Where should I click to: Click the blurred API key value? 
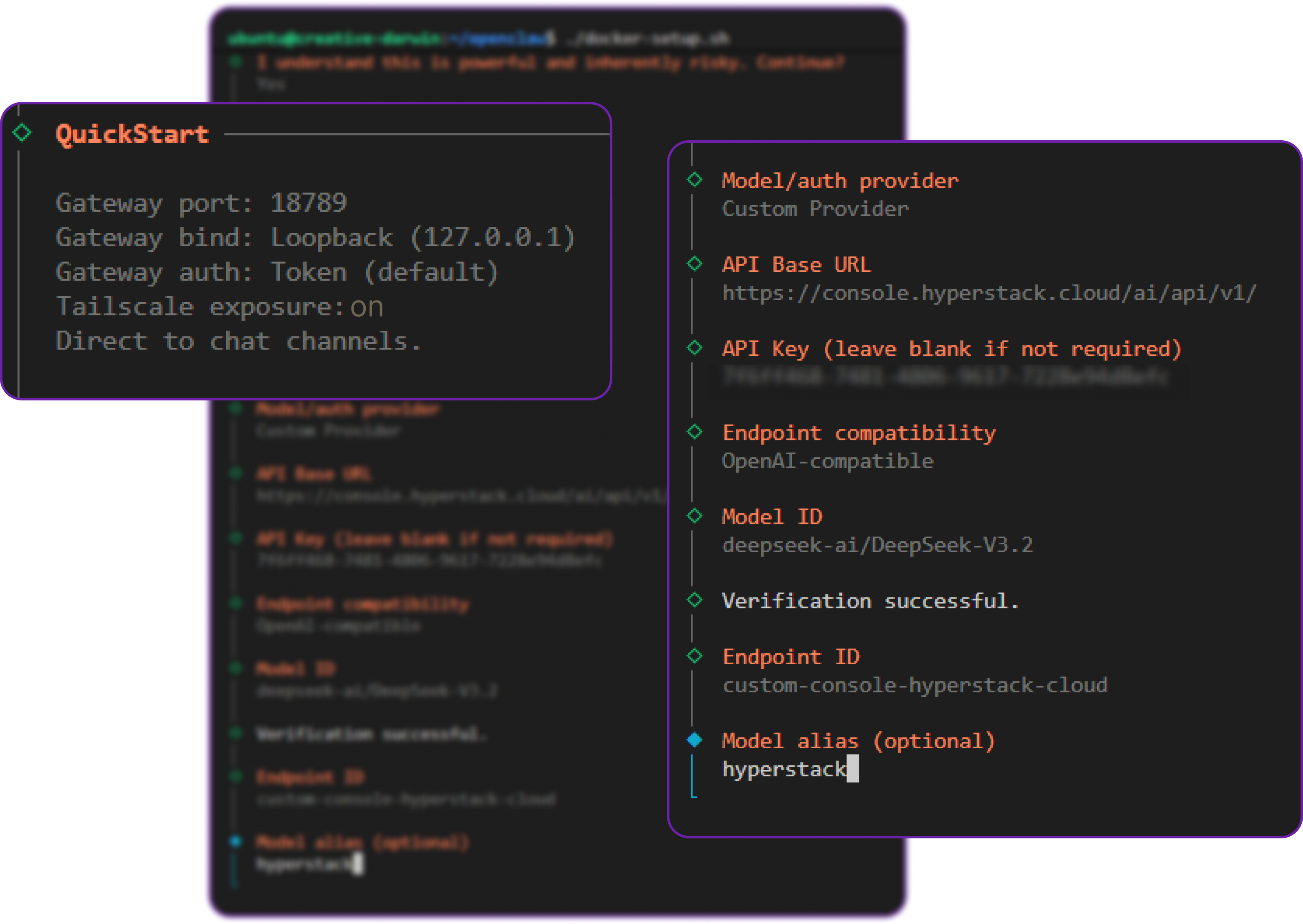[x=944, y=377]
